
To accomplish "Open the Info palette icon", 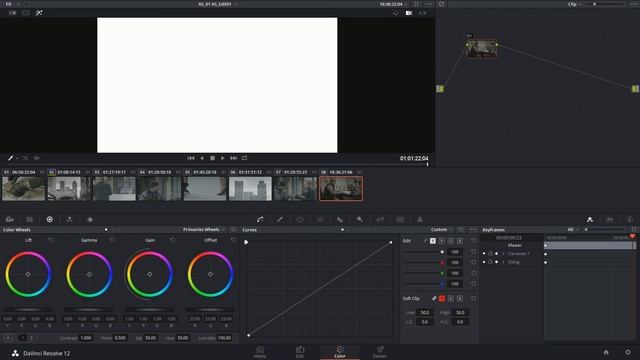I will [630, 220].
